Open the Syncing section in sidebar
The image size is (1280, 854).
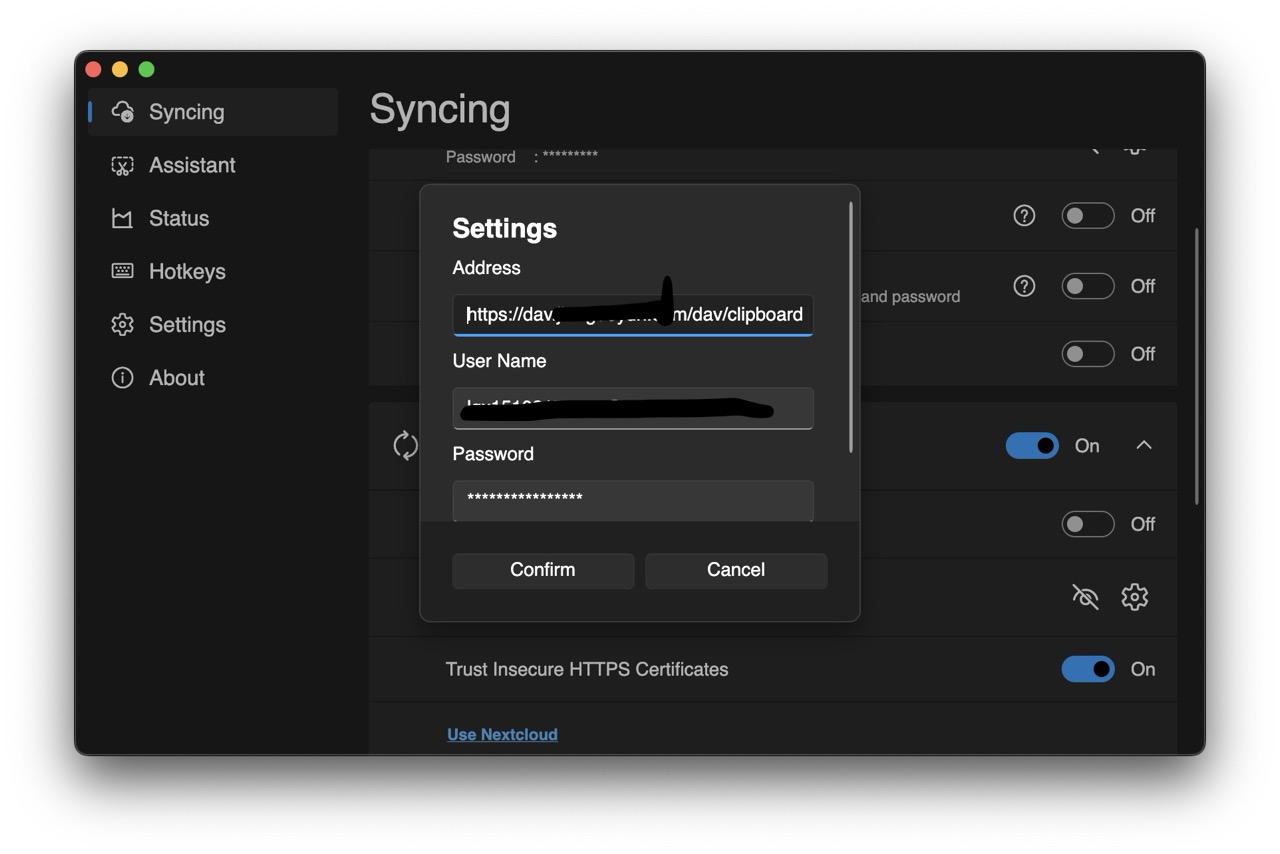(x=213, y=112)
